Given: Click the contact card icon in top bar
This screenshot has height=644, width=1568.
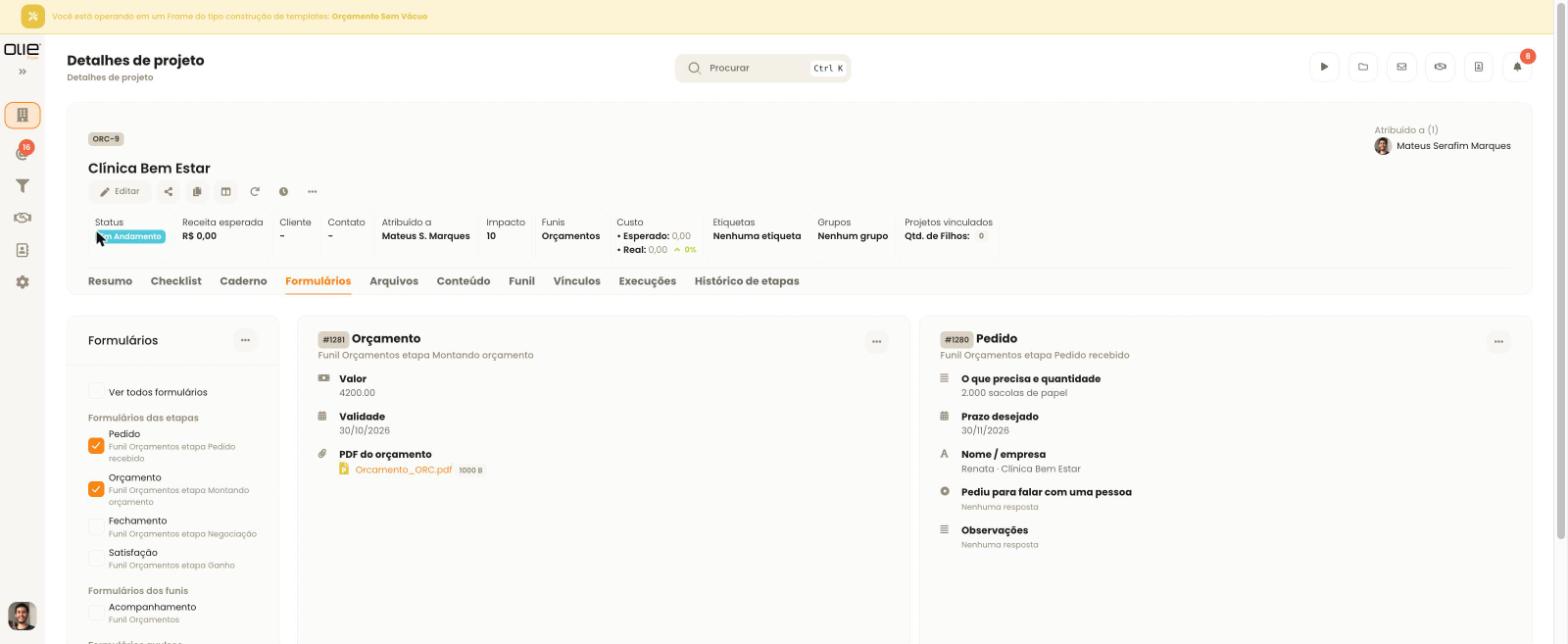Looking at the screenshot, I should (x=1479, y=67).
